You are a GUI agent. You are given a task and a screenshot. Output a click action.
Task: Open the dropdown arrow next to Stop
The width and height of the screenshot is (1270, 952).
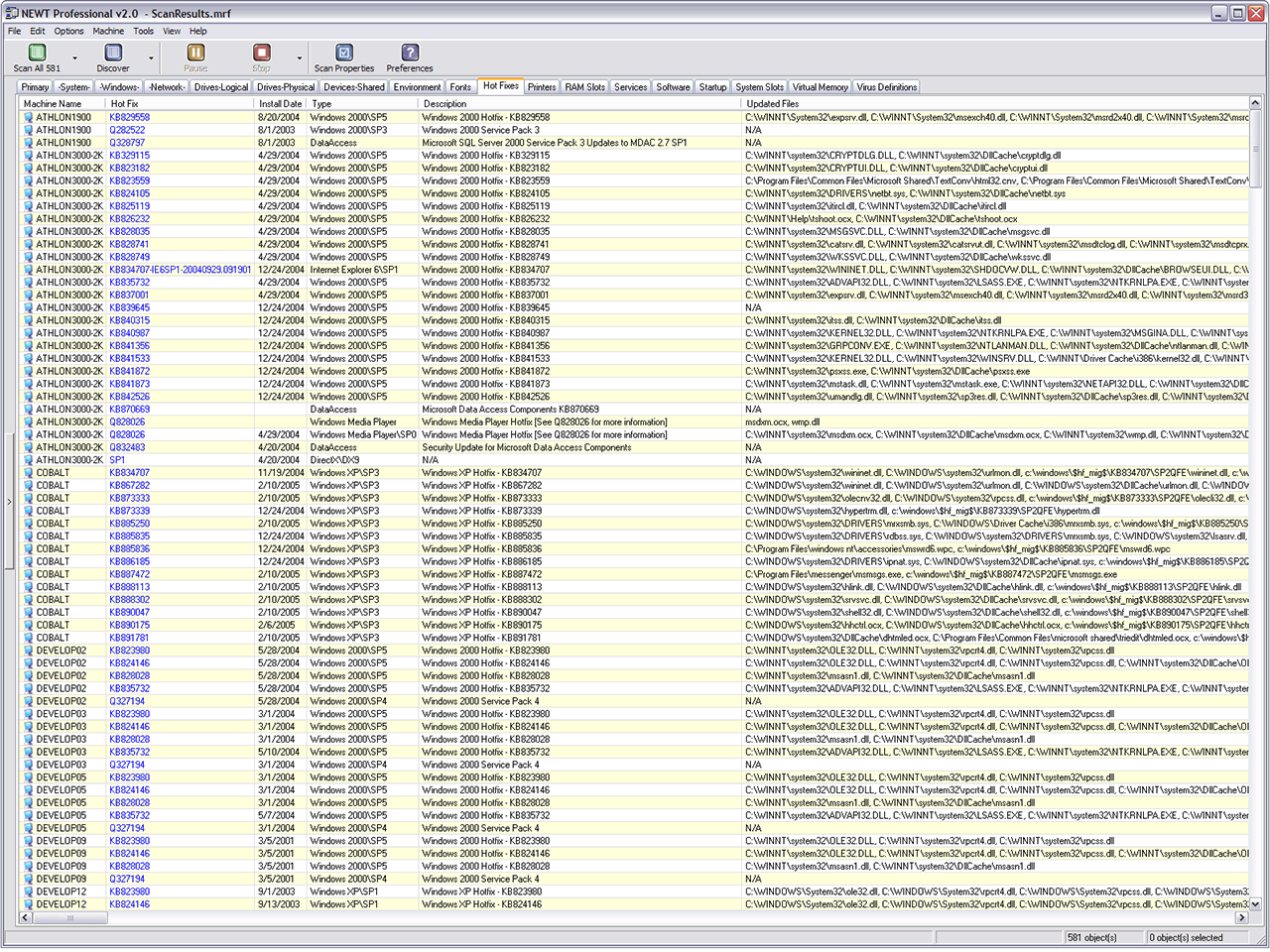(300, 59)
